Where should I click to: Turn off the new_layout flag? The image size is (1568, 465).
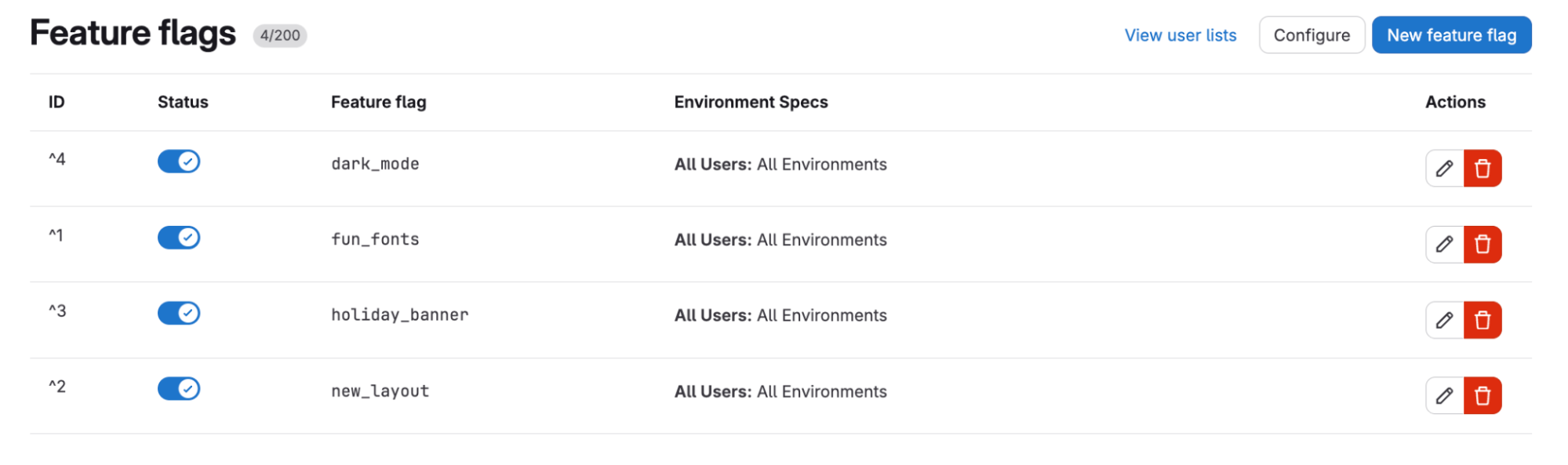(179, 387)
